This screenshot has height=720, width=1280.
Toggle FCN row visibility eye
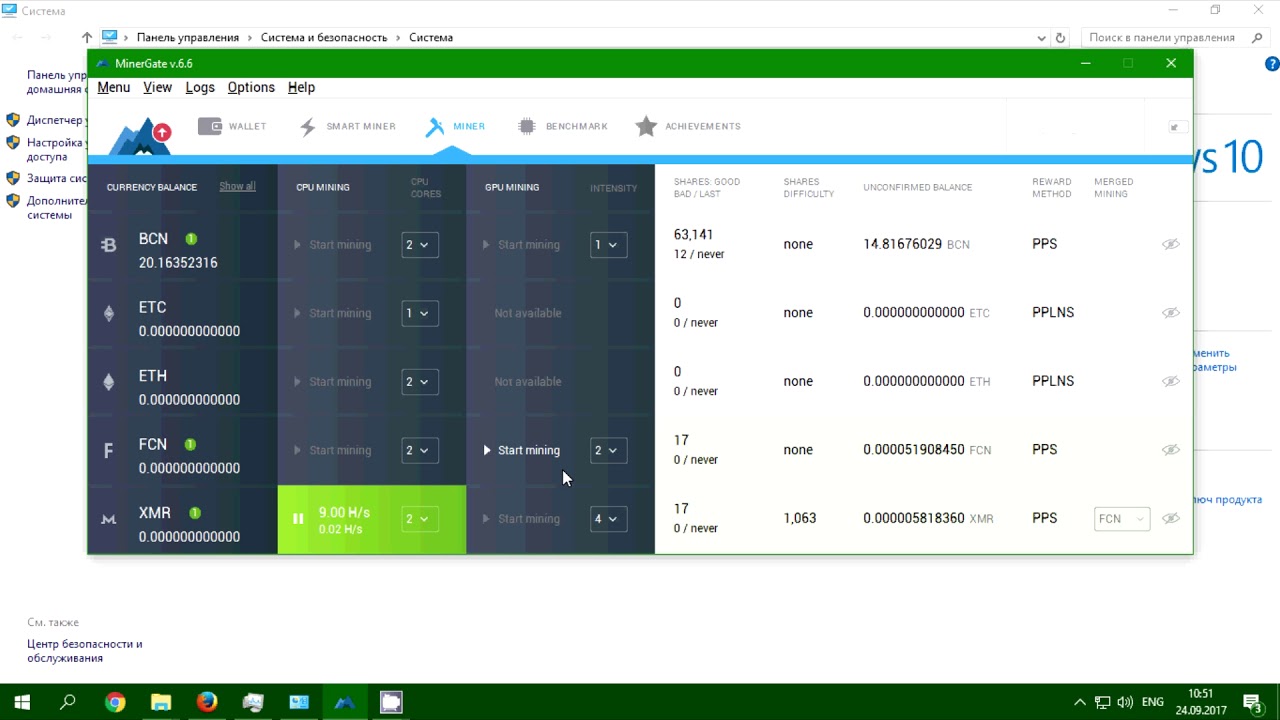click(x=1170, y=450)
